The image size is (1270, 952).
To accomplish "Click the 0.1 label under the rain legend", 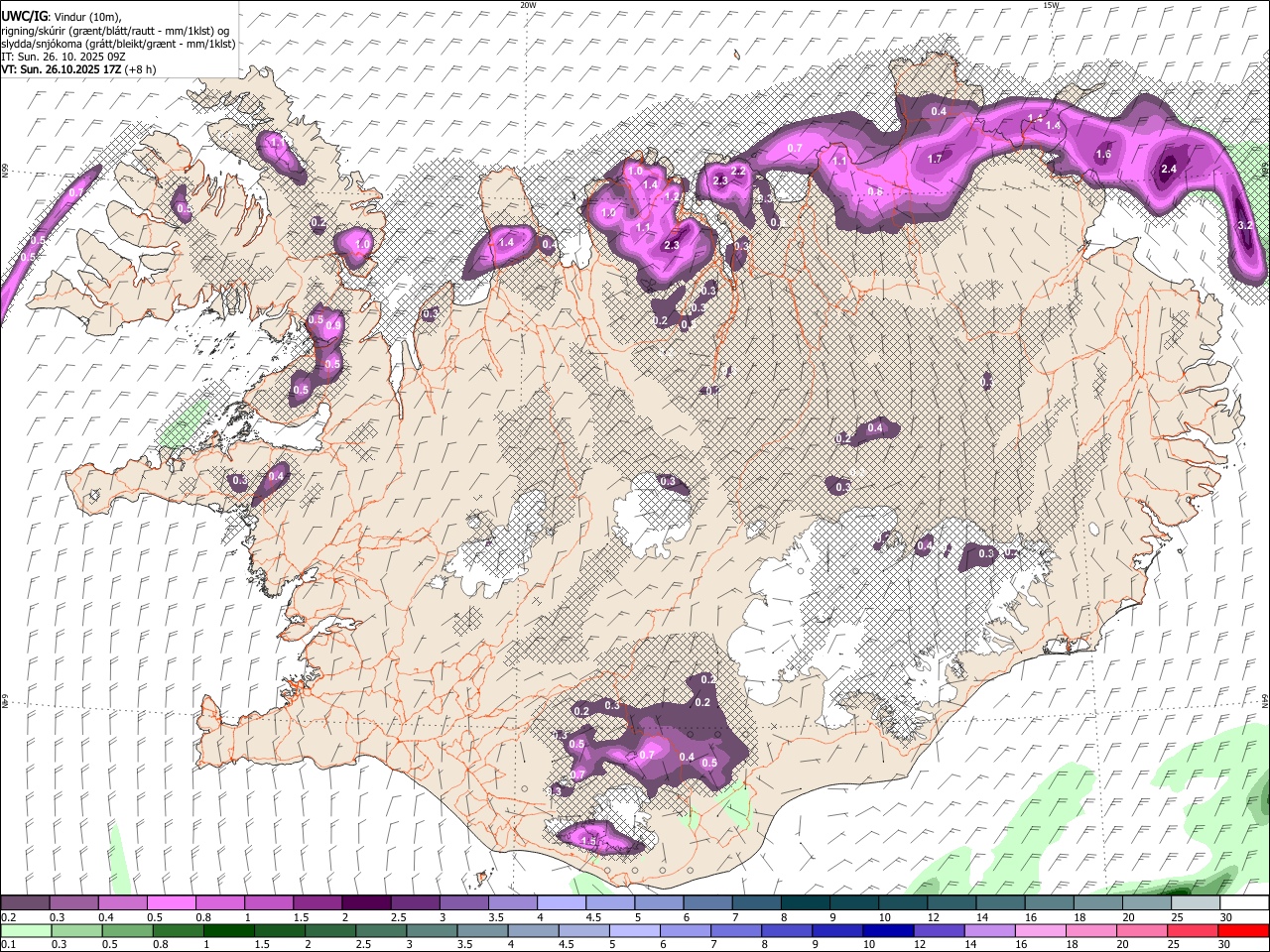I will [8, 945].
